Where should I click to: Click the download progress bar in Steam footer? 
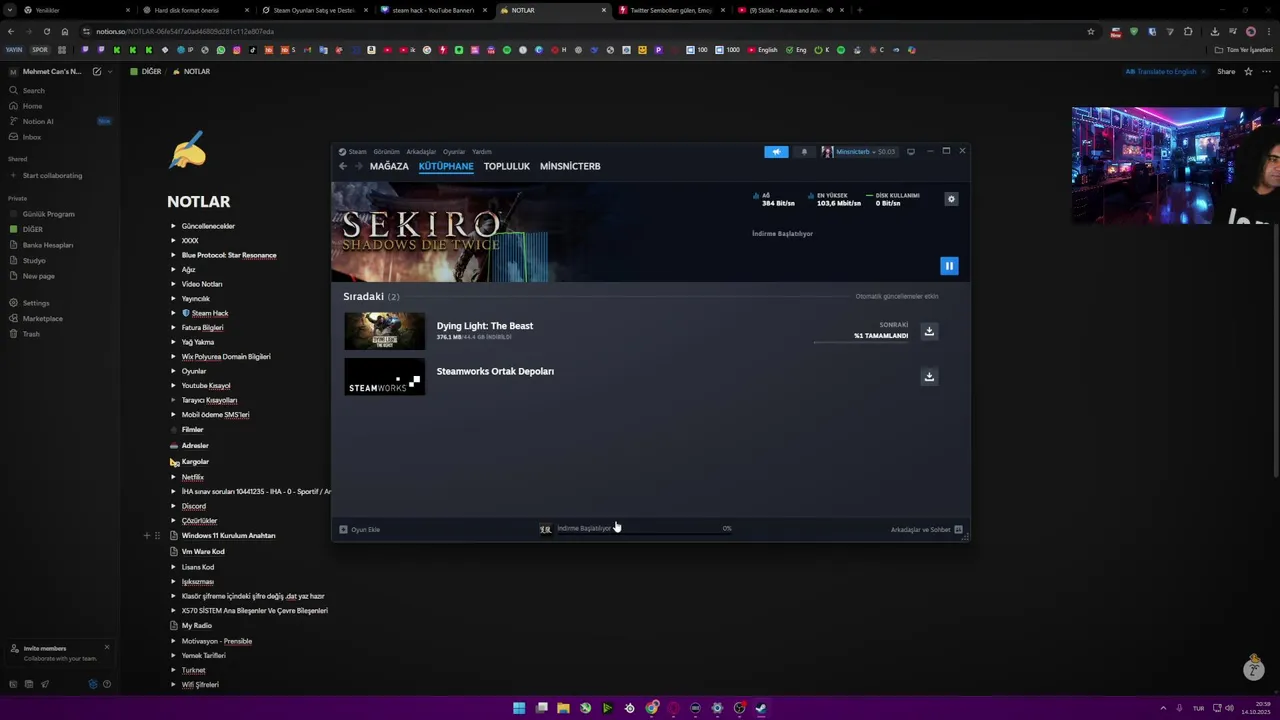pos(645,534)
